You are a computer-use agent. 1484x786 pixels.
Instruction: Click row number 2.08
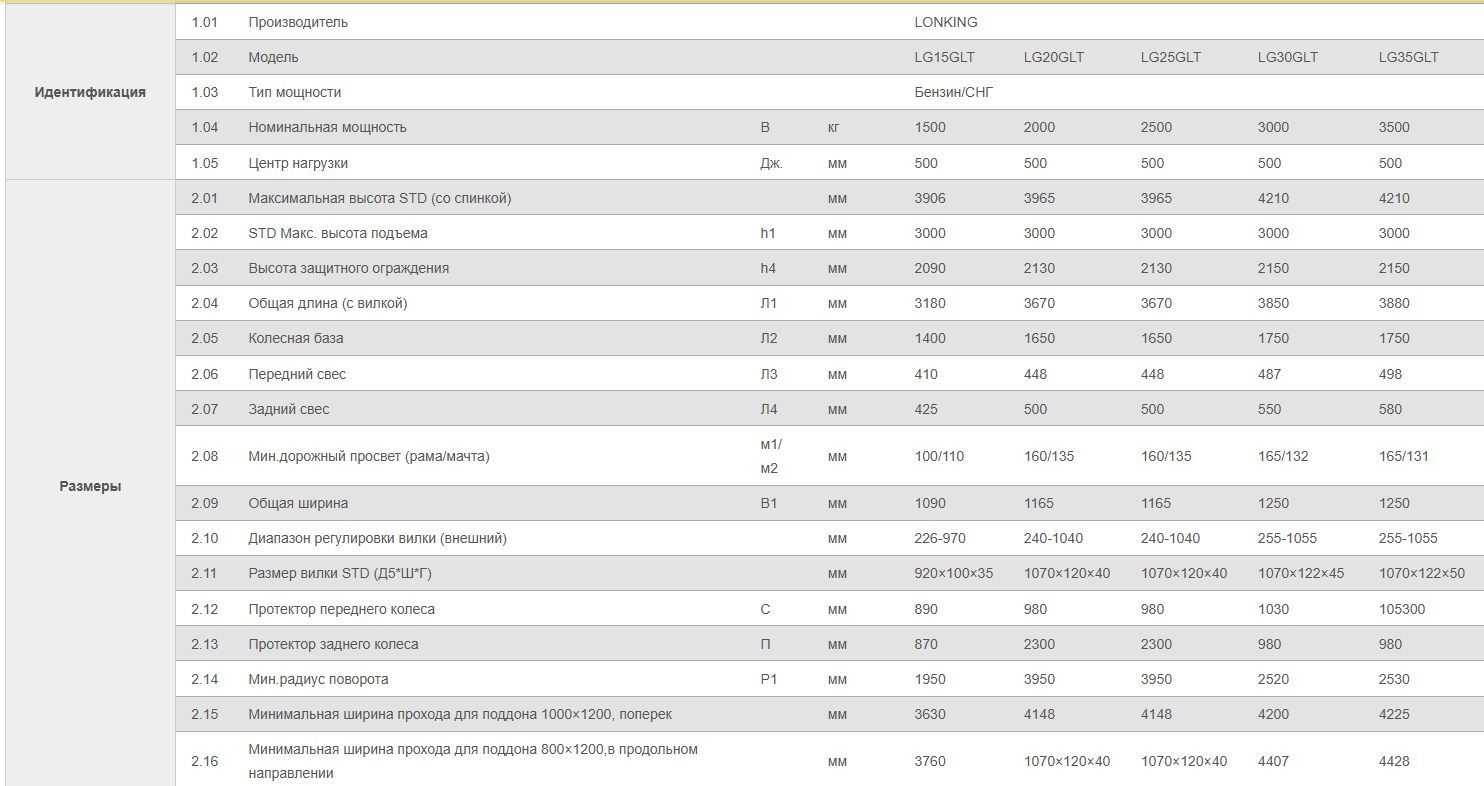coord(204,456)
